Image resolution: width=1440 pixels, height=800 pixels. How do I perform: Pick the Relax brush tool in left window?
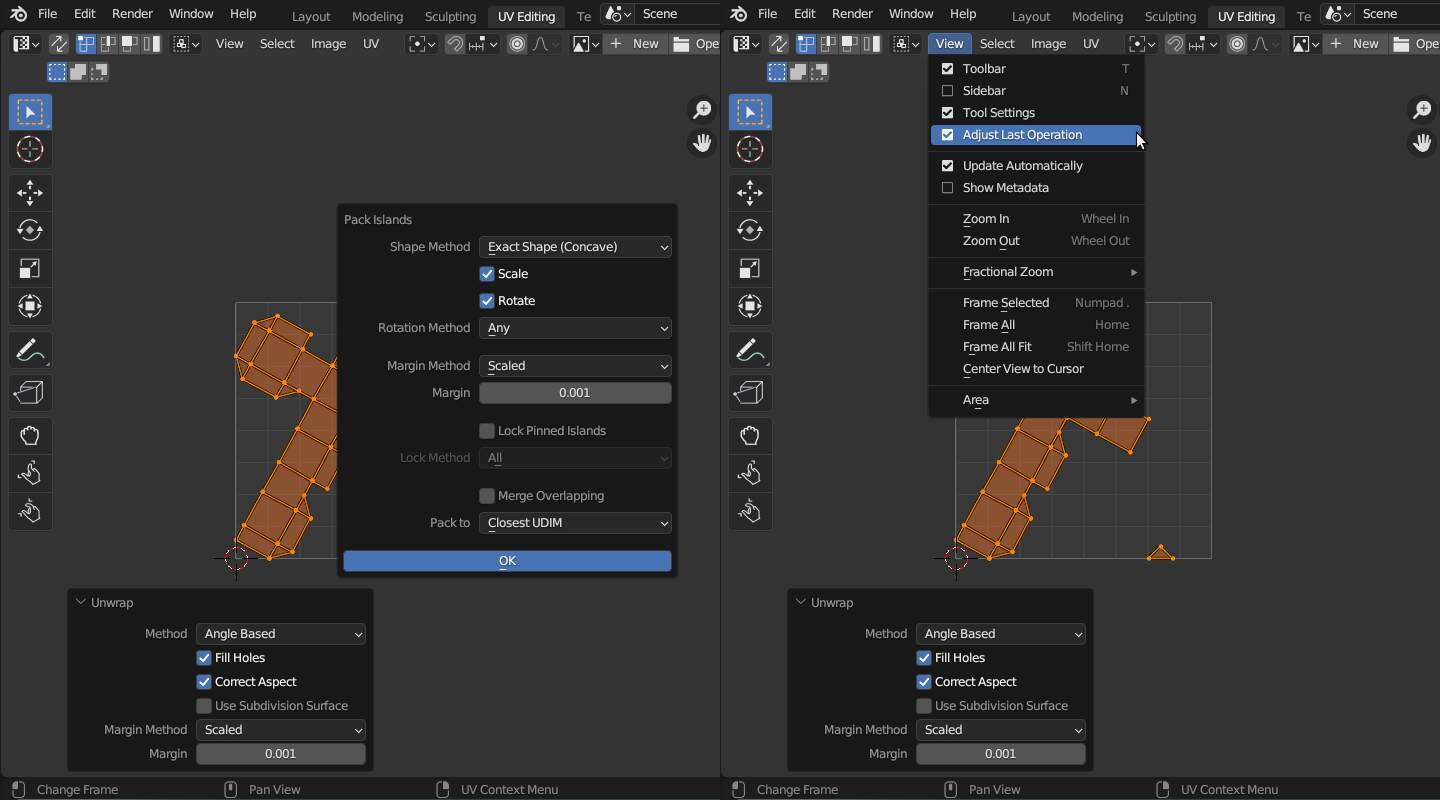[30, 473]
